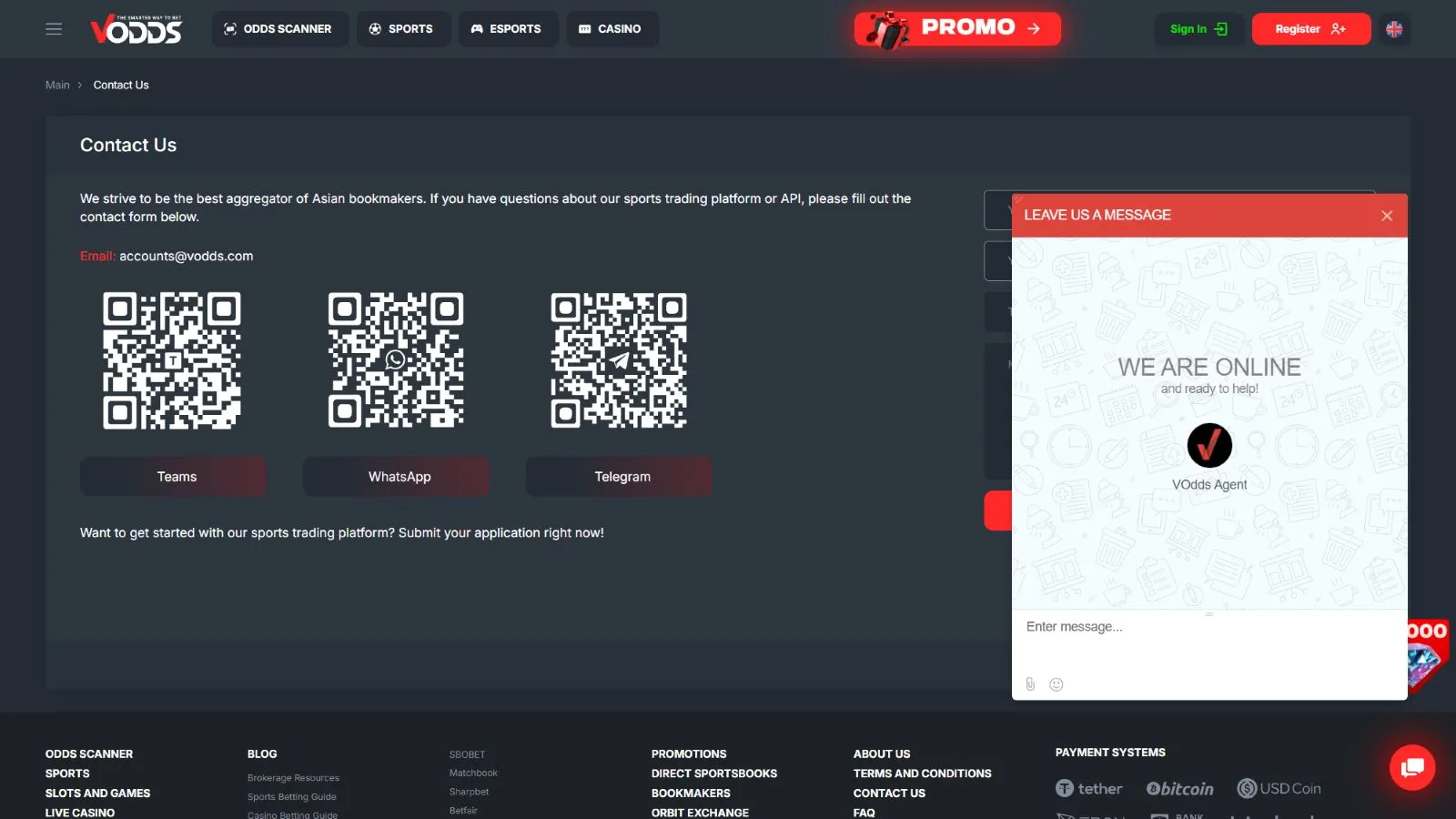Screen dimensions: 1456x819
Task: Click the Bitcoin payment logo
Action: [x=1180, y=789]
